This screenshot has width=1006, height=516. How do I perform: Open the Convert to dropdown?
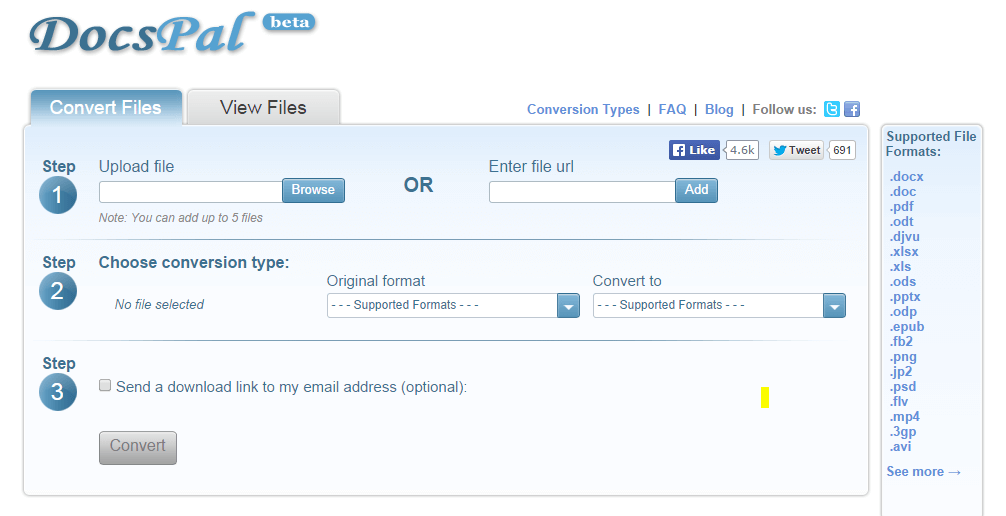719,305
